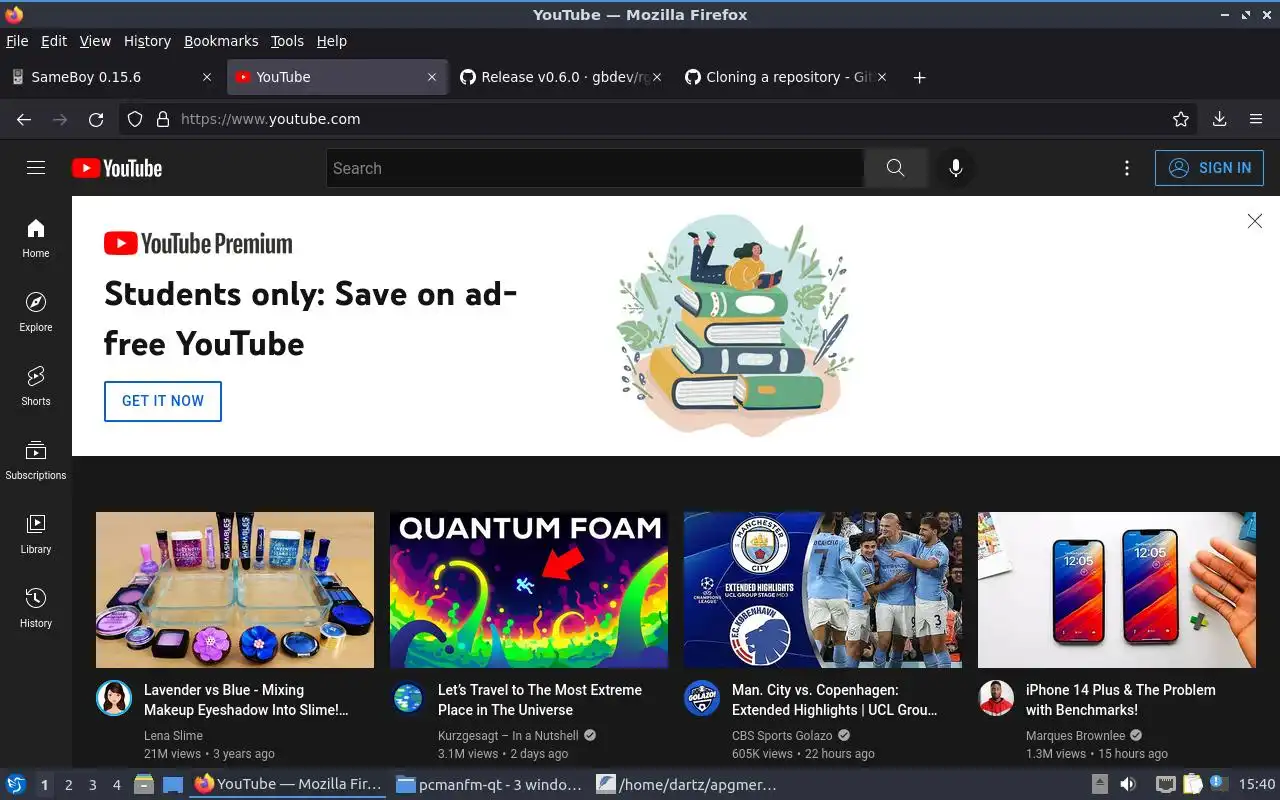
Task: Click the GET IT NOW button
Action: click(163, 401)
